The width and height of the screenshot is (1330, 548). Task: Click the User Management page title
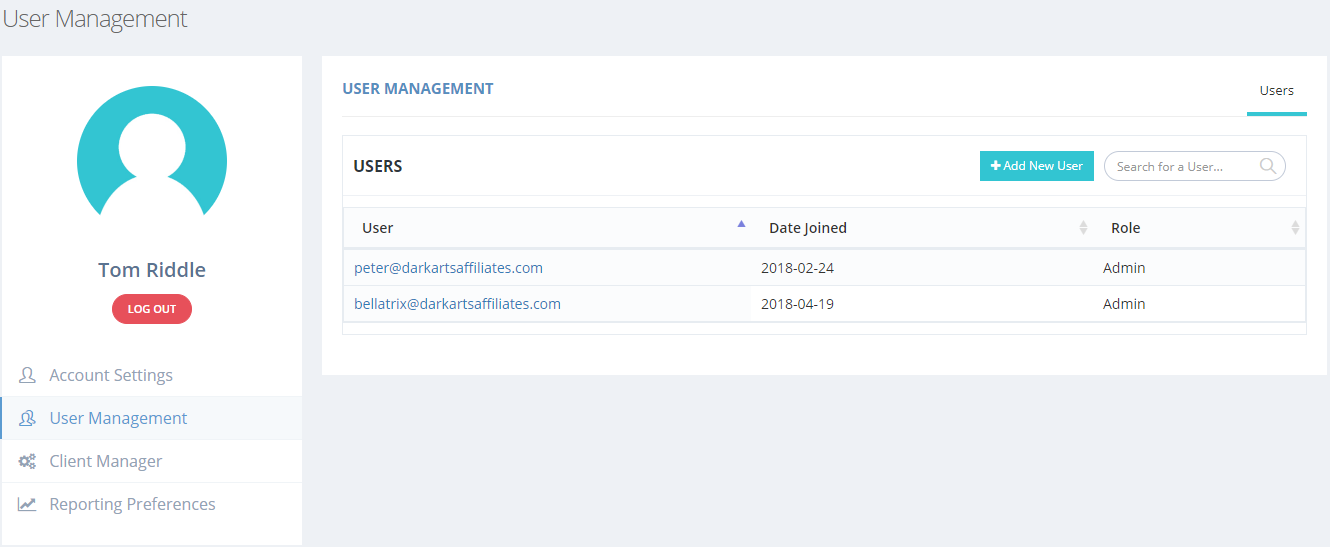(95, 19)
